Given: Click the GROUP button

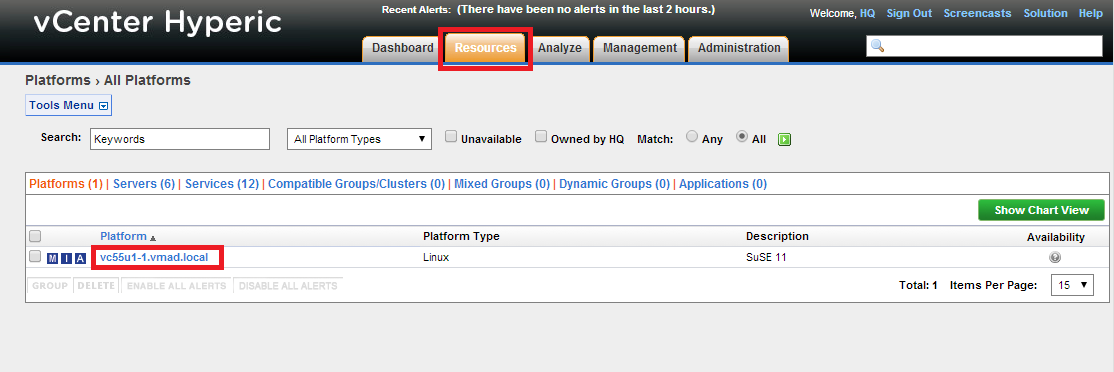Looking at the screenshot, I should [50, 286].
